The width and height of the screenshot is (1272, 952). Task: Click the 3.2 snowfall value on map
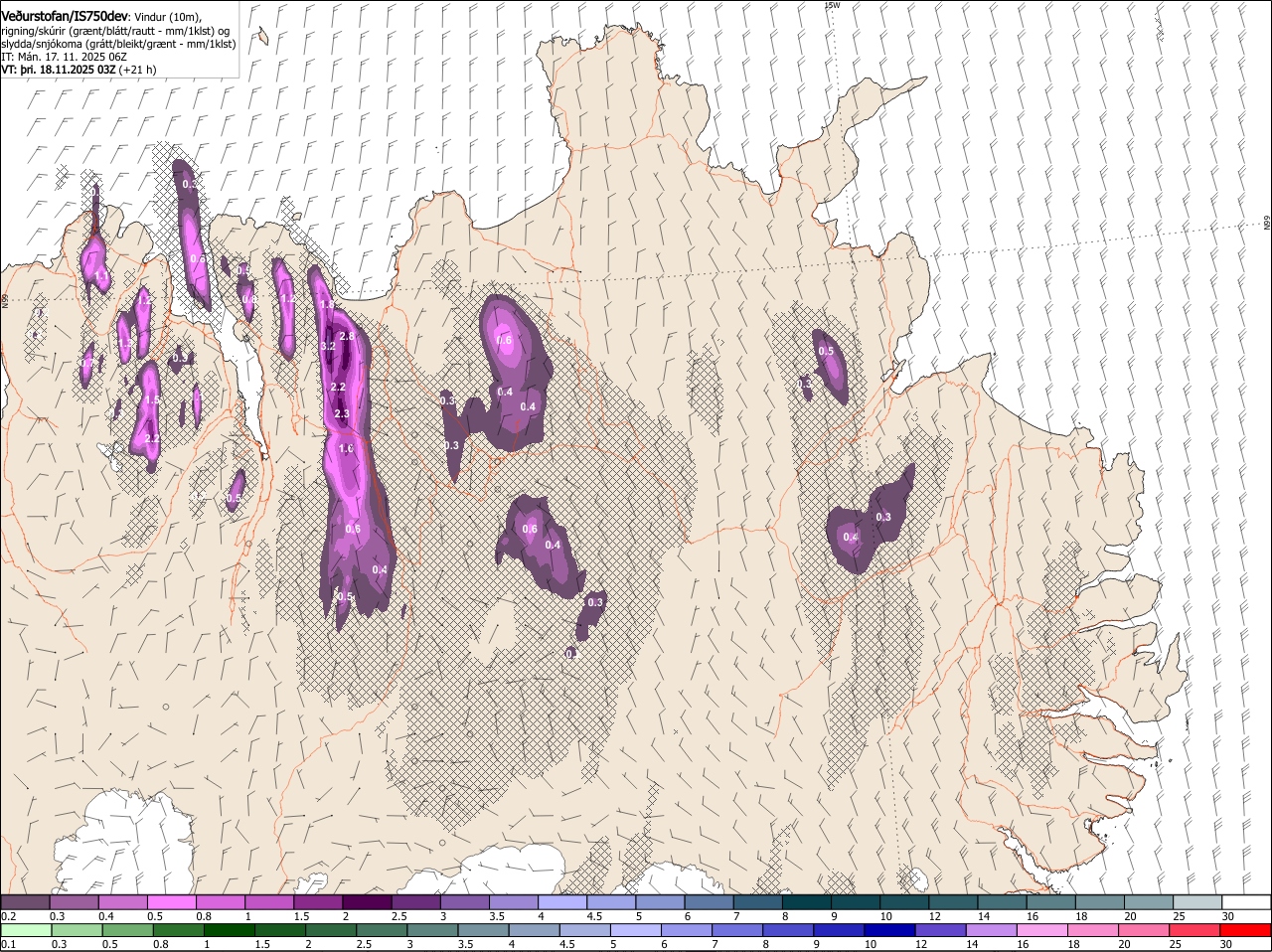[x=329, y=346]
